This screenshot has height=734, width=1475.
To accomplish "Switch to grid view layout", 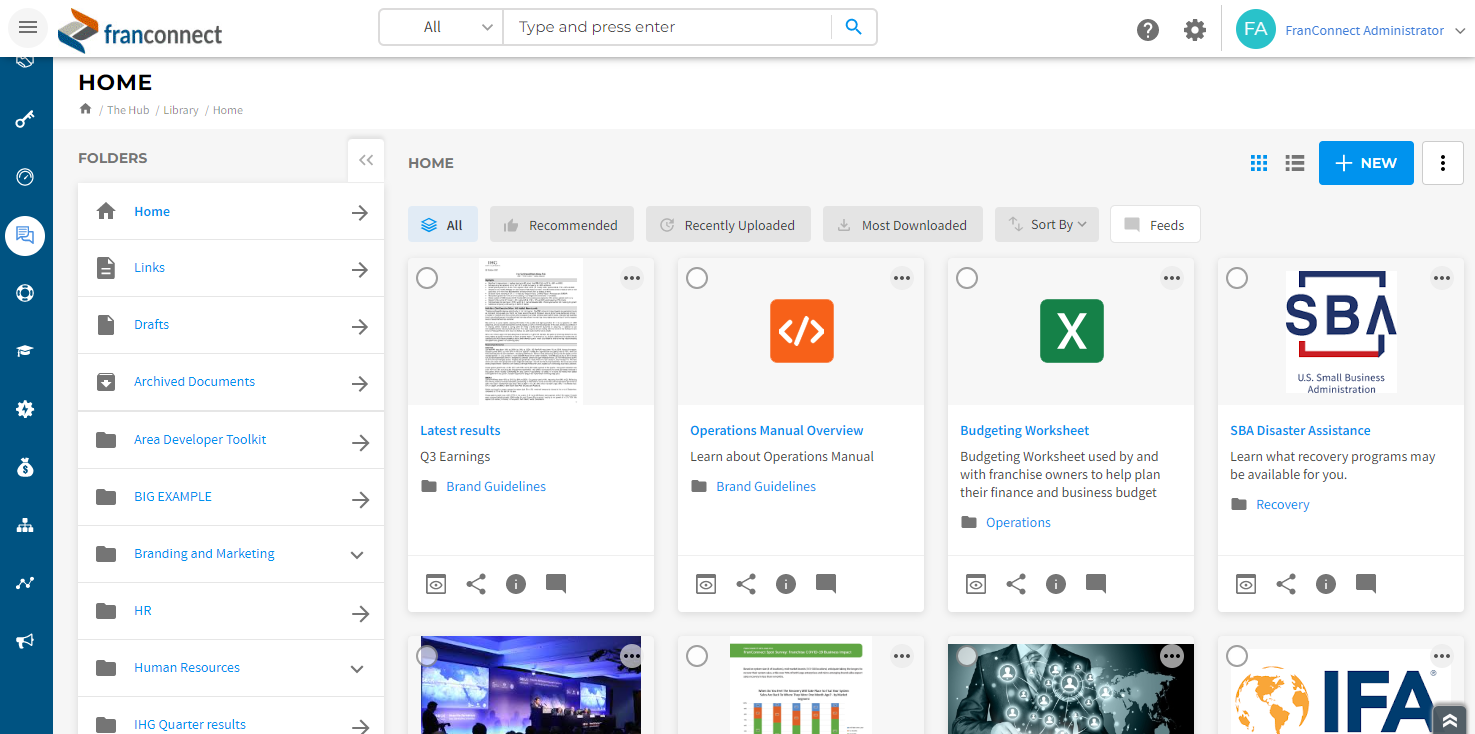I will coord(1259,163).
